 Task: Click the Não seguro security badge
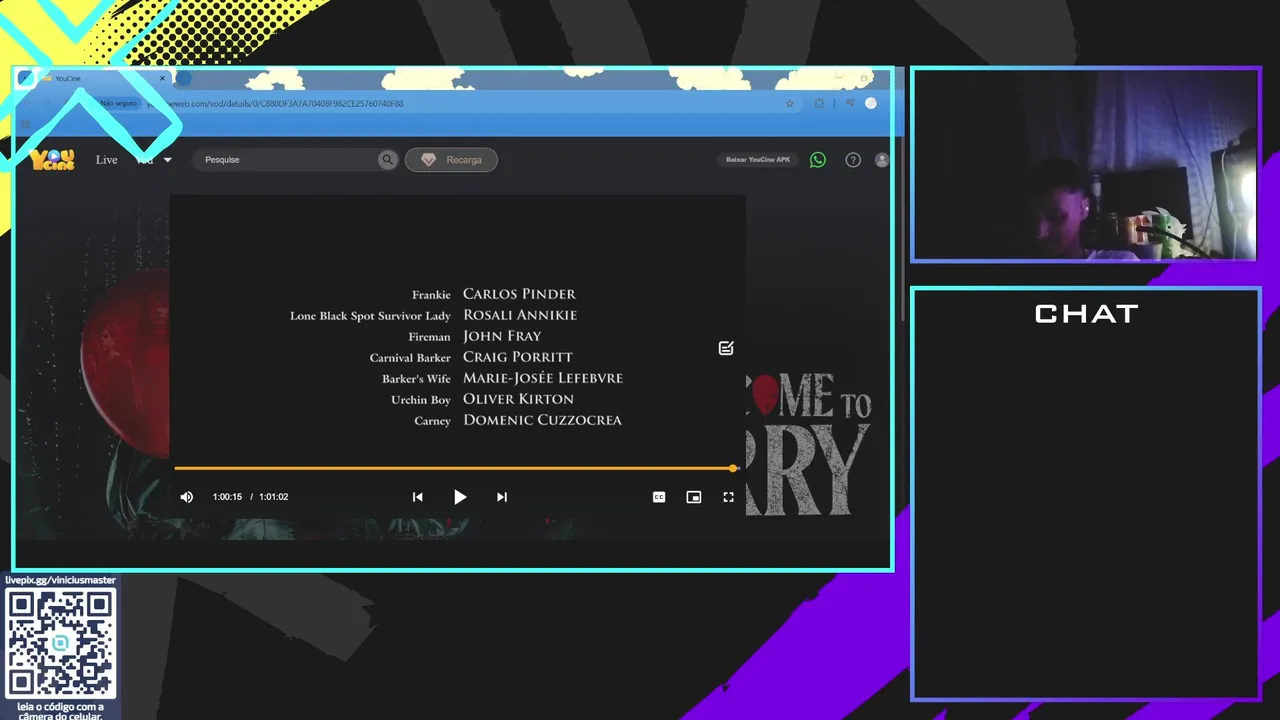(x=119, y=103)
